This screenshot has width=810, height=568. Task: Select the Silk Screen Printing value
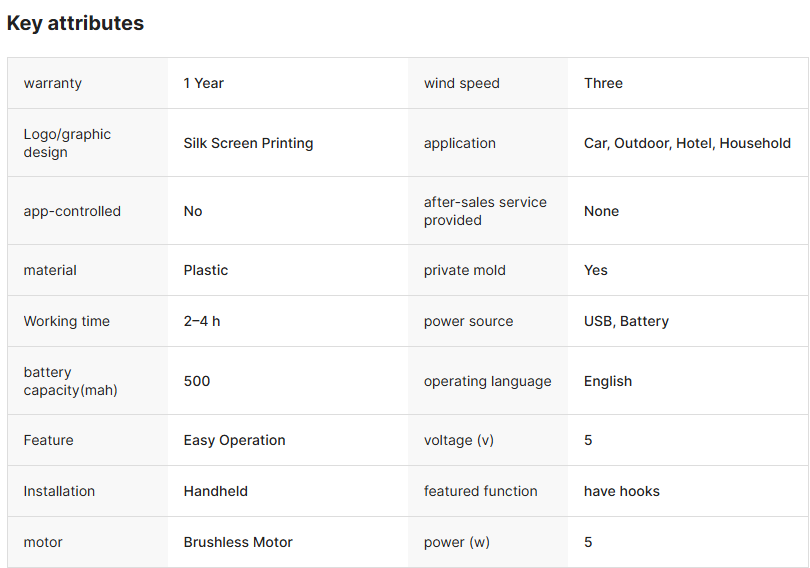(248, 143)
